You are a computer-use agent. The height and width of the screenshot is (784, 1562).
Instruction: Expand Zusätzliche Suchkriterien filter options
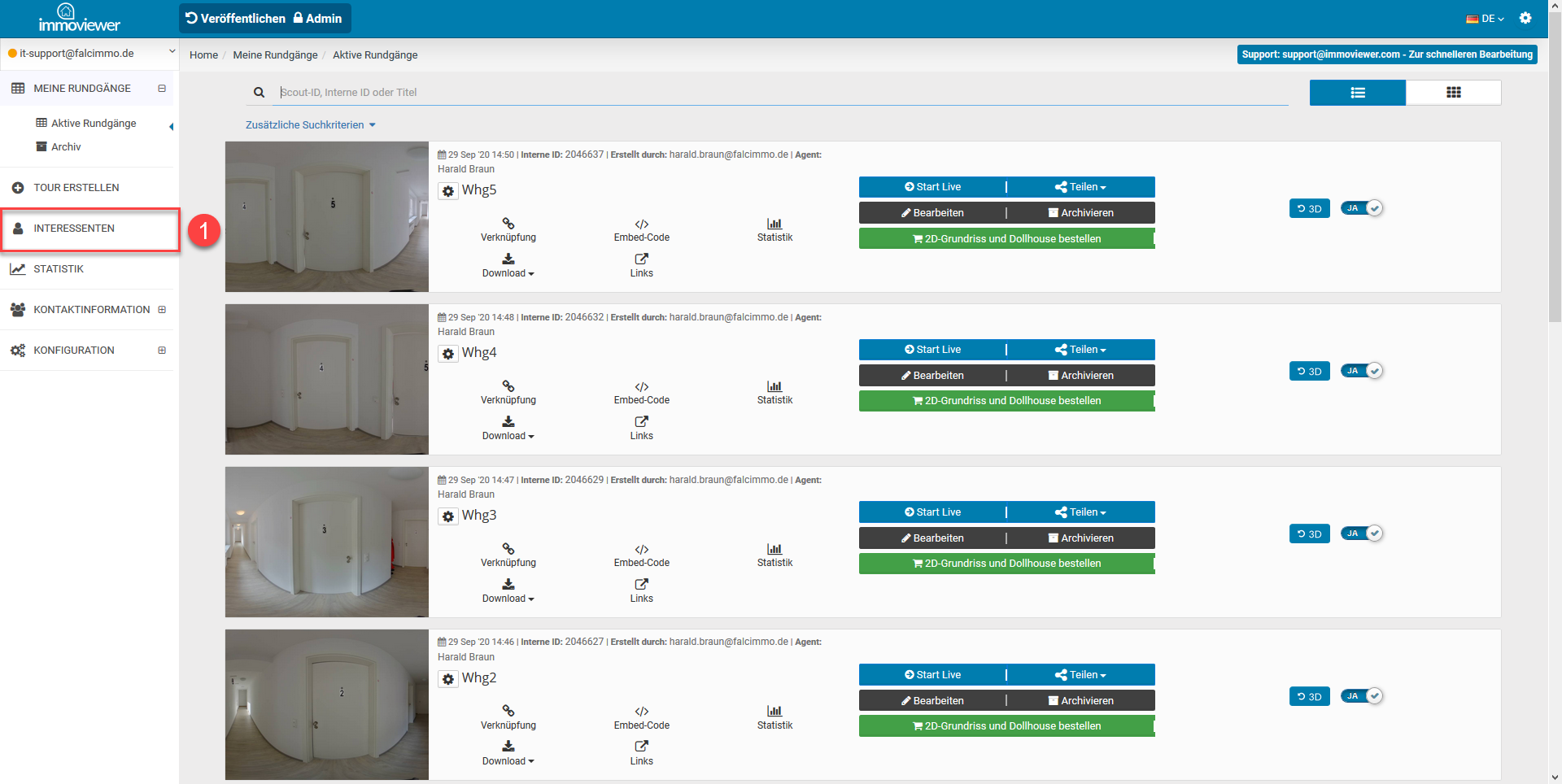coord(310,125)
